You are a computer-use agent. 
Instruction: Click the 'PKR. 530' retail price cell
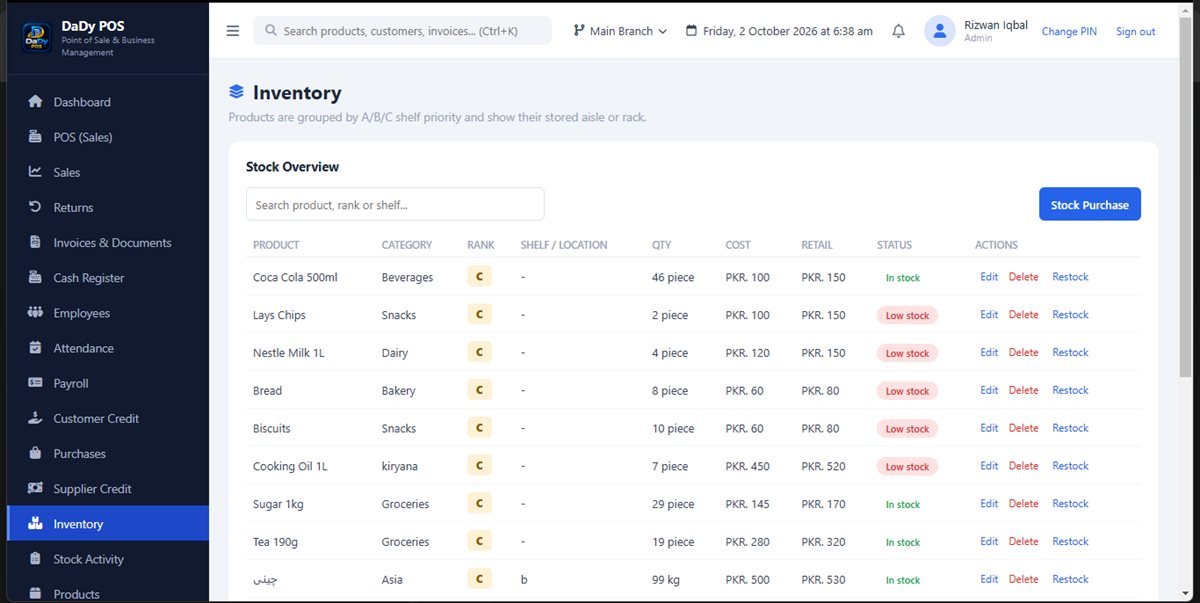(x=823, y=580)
